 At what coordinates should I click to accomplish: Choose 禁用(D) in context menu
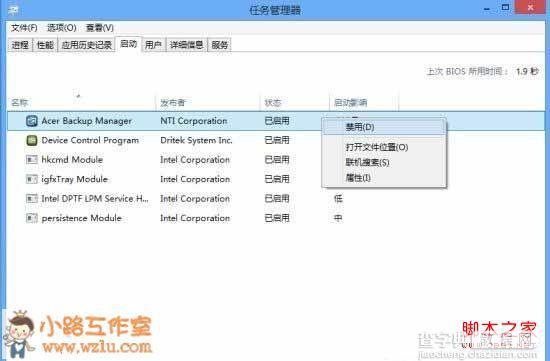click(x=384, y=127)
